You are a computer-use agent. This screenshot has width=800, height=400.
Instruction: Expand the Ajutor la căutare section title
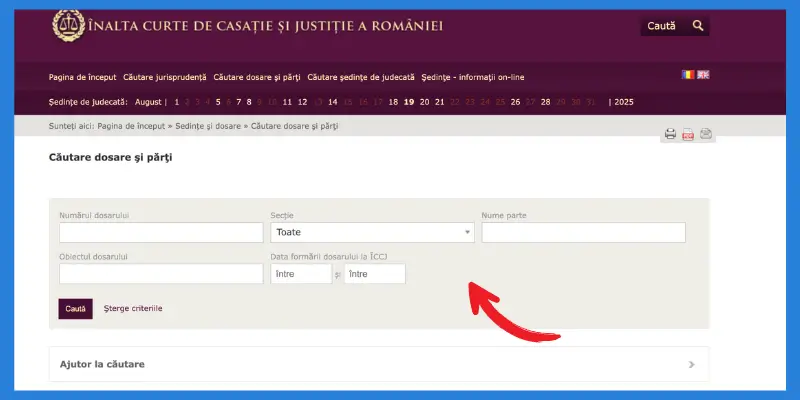(x=102, y=364)
